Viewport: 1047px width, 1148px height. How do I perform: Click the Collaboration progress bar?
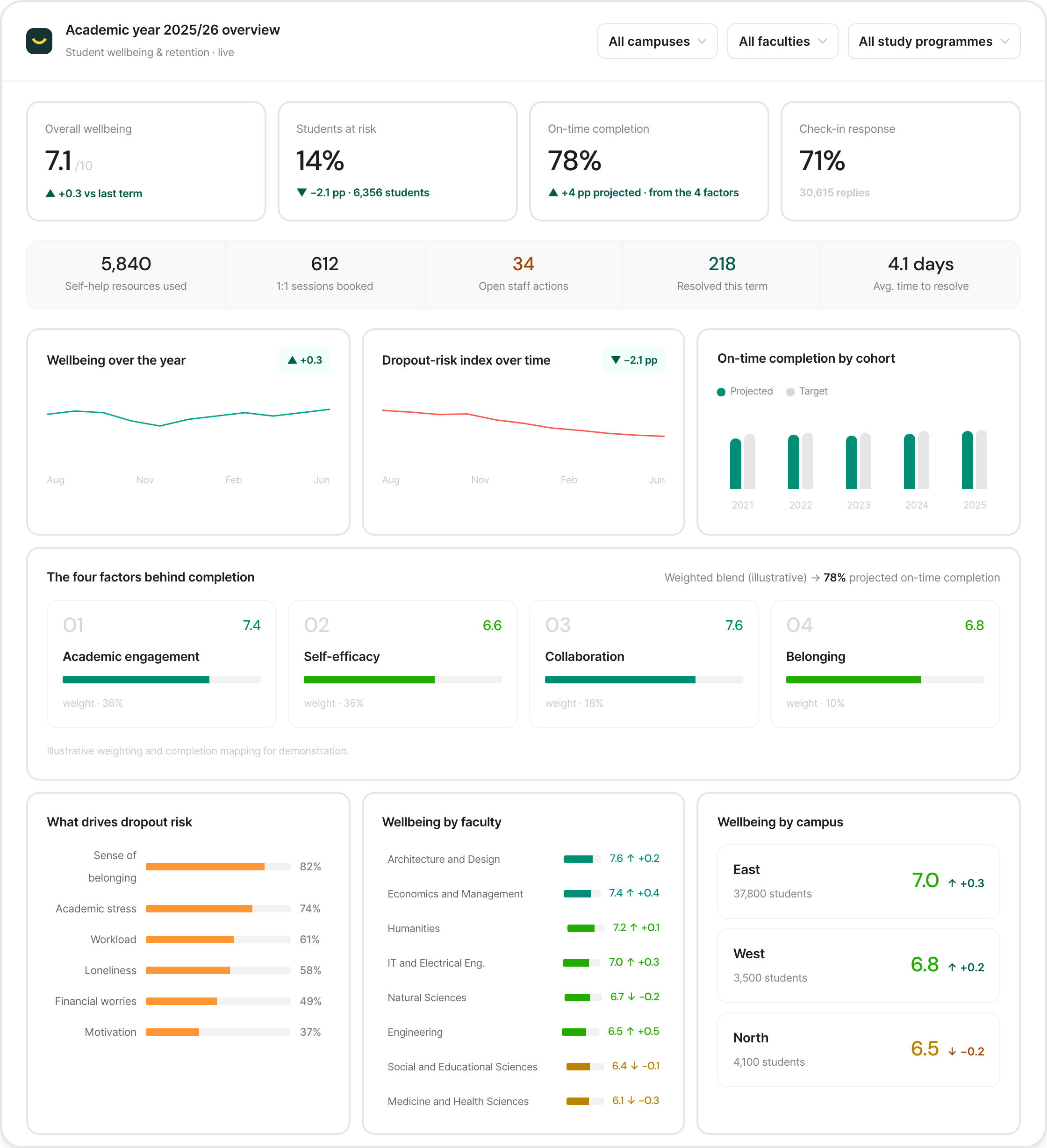point(644,679)
